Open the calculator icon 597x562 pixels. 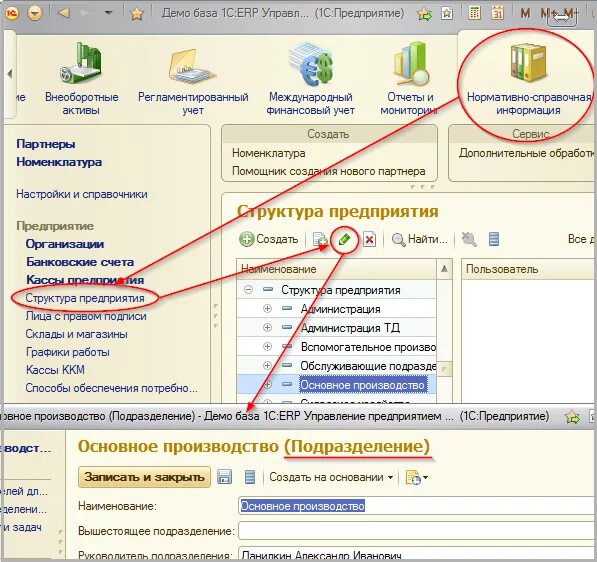pyautogui.click(x=474, y=13)
